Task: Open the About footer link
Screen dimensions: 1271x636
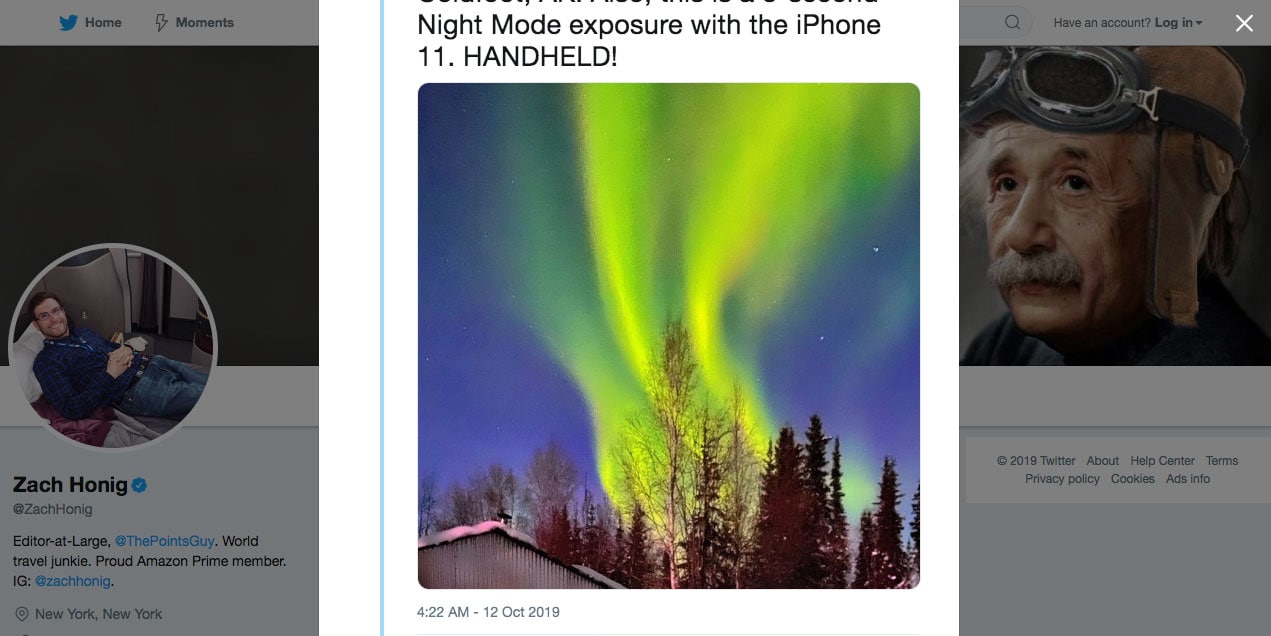Action: click(x=1102, y=461)
